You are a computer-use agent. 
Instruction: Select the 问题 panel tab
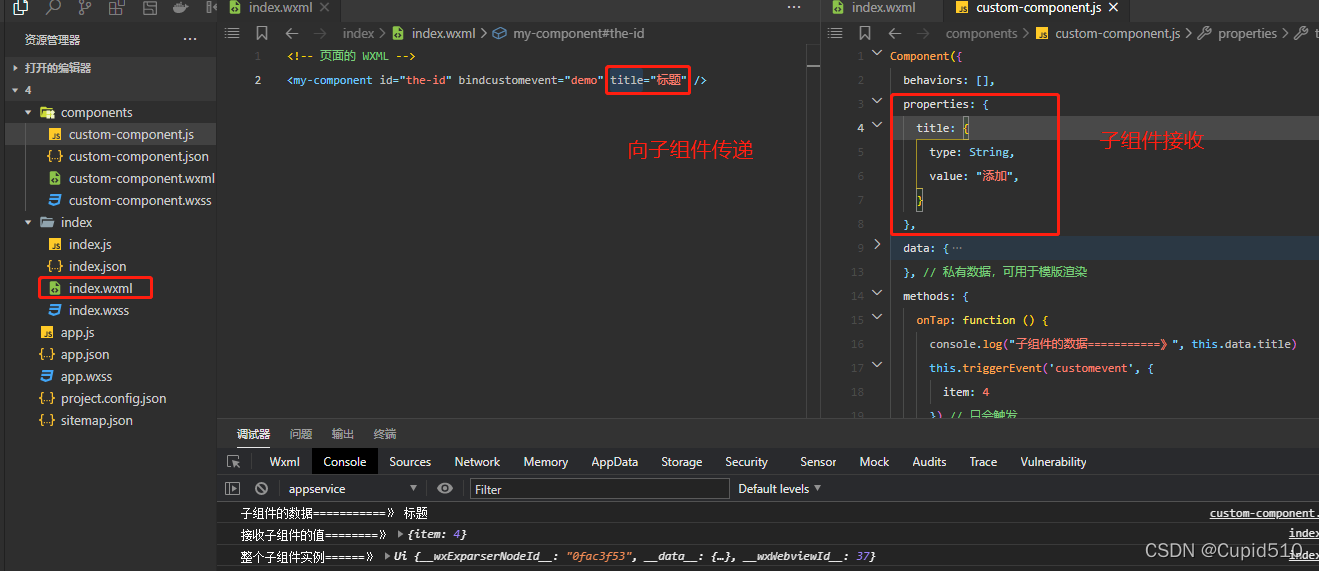(300, 434)
